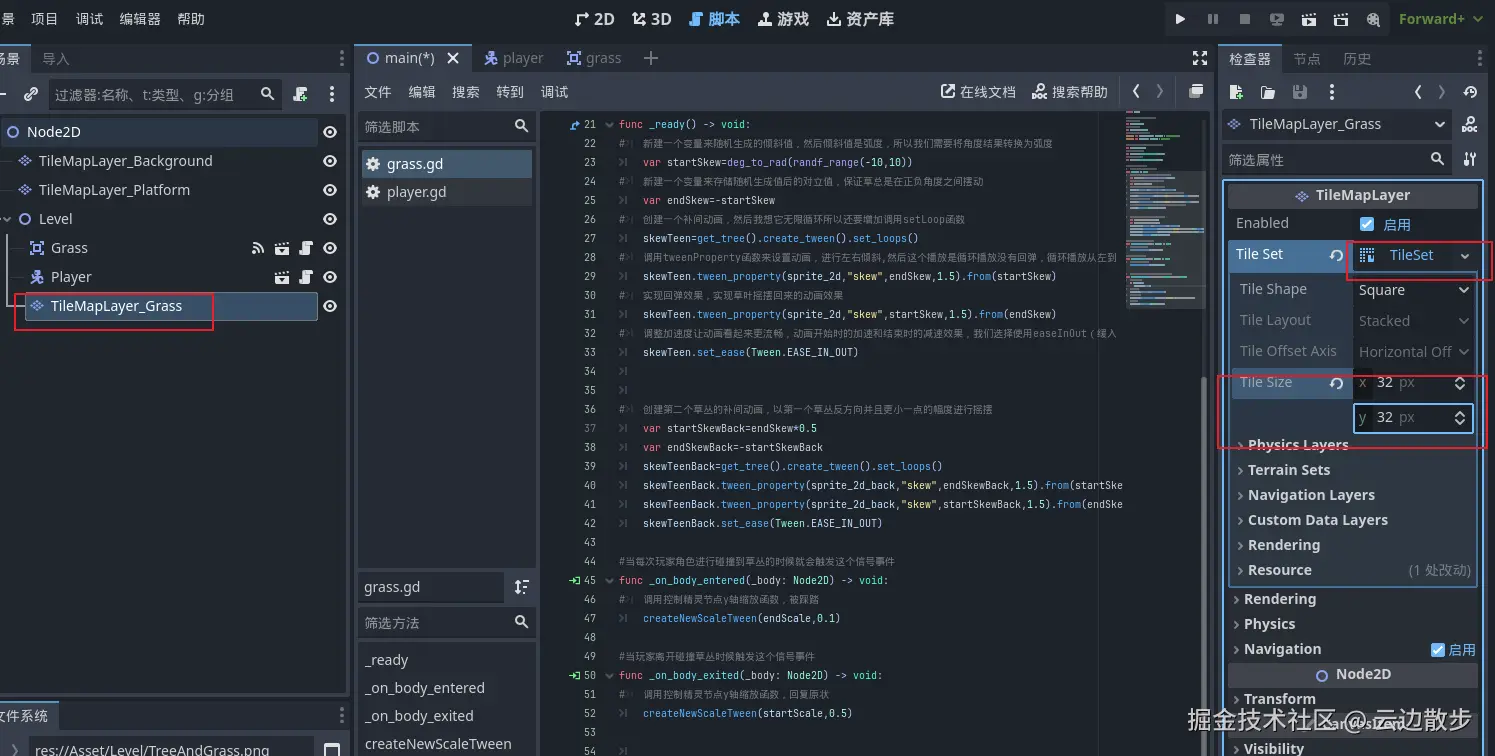
Task: Click the Tile Size x value stepper
Action: pos(1459,383)
